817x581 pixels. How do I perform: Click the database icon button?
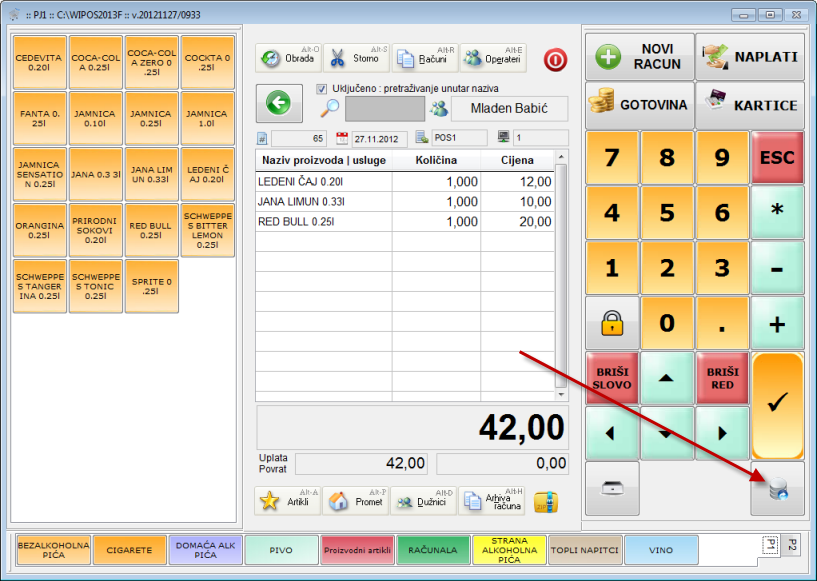tap(777, 489)
